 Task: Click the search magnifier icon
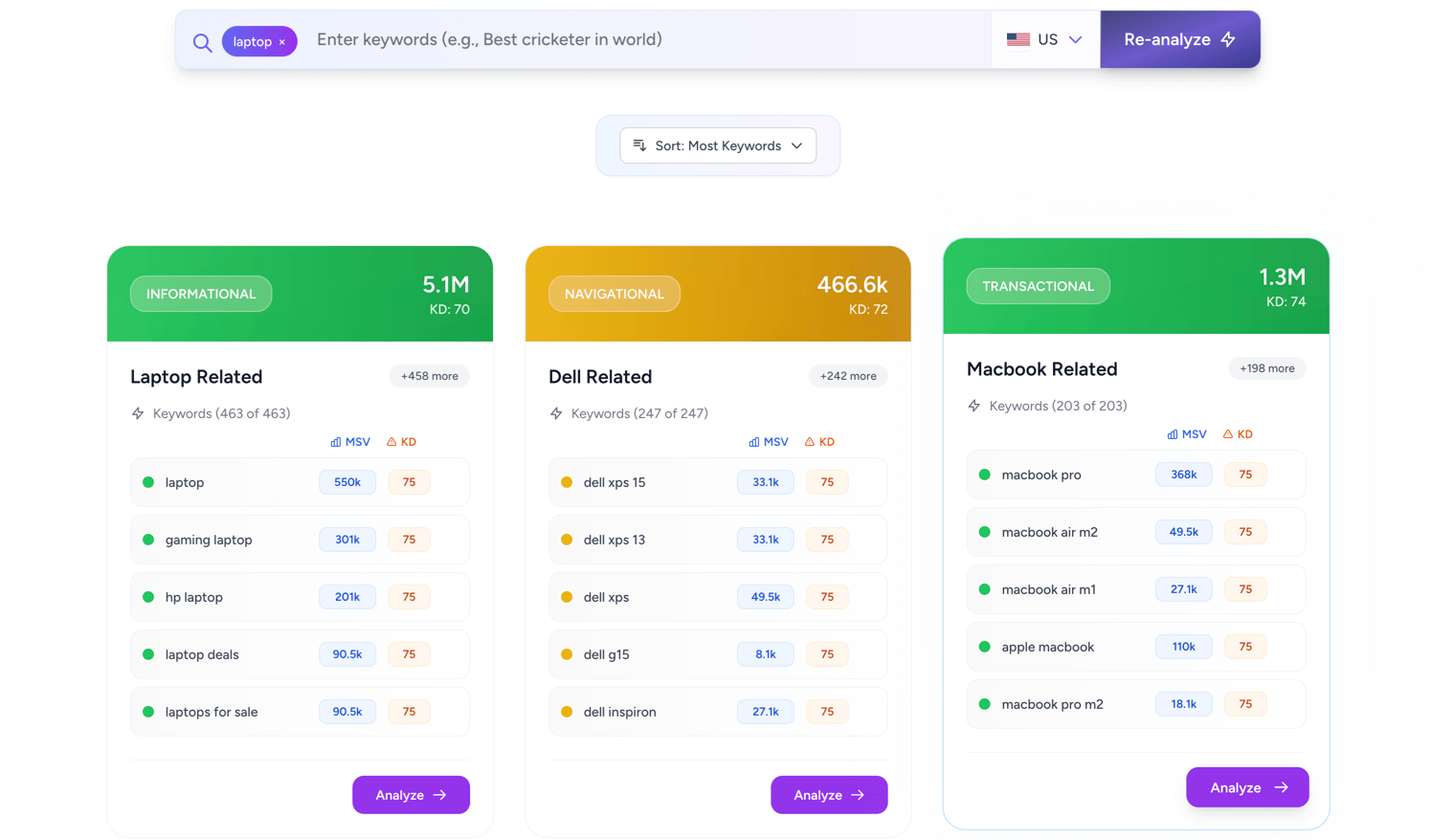(202, 42)
